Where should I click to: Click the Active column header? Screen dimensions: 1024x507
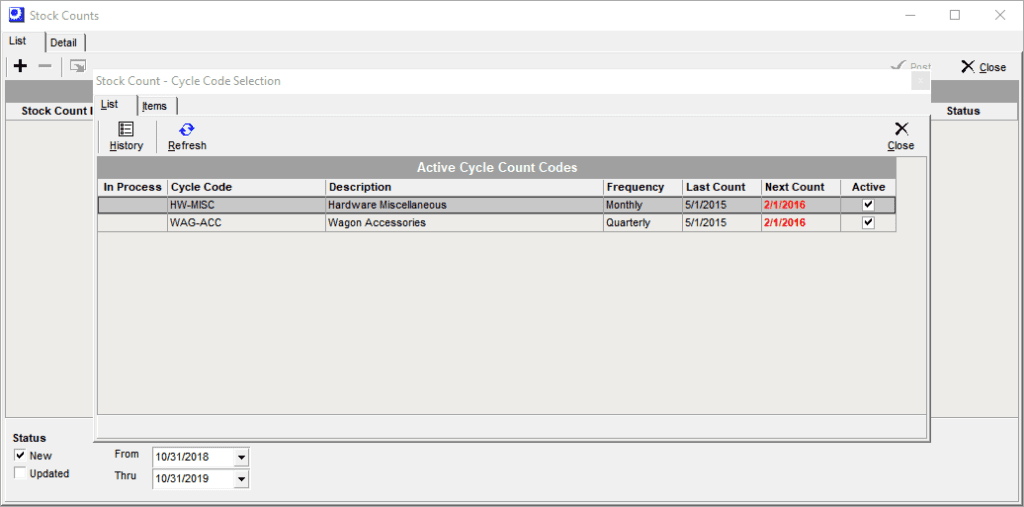[869, 187]
